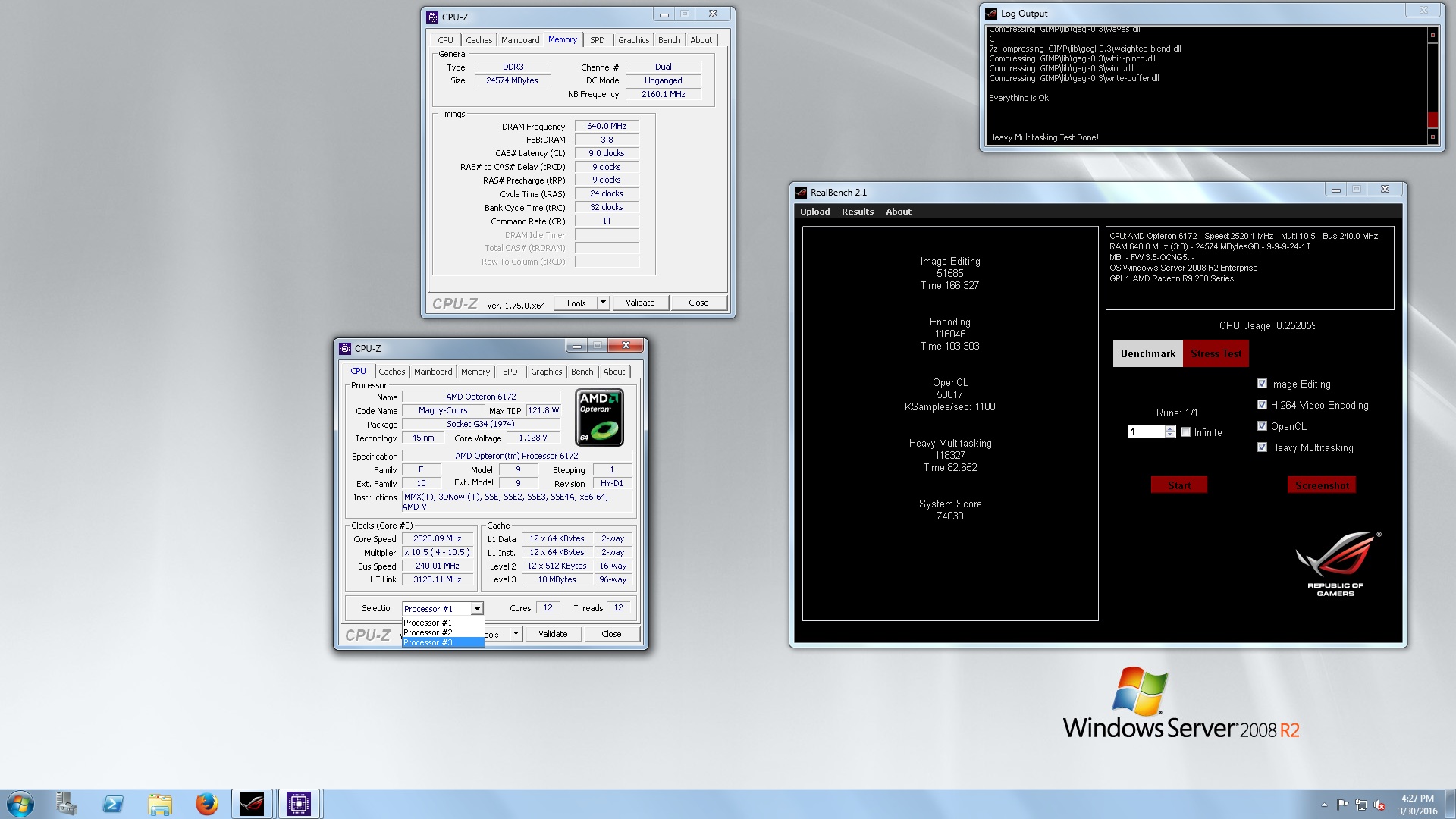Viewport: 1456px width, 819px height.
Task: Open Tools dropdown arrow in Memory window
Action: tap(603, 303)
